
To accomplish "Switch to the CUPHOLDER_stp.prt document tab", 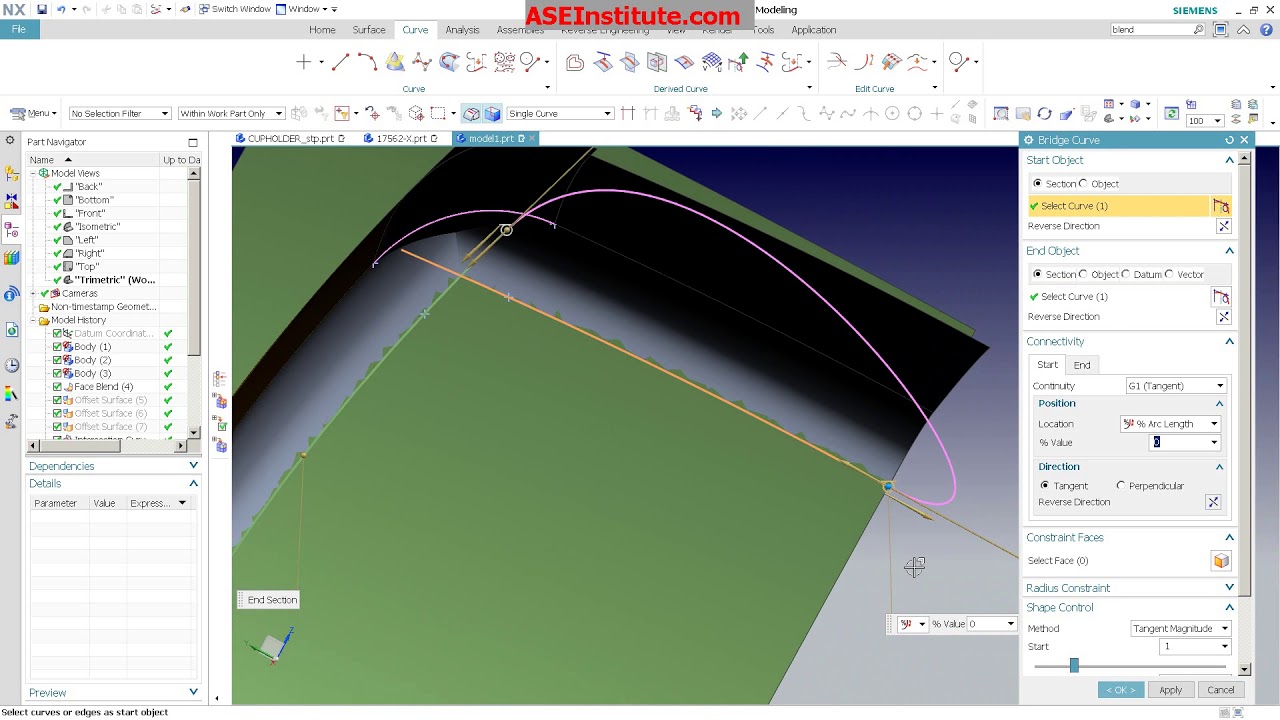I will (290, 139).
